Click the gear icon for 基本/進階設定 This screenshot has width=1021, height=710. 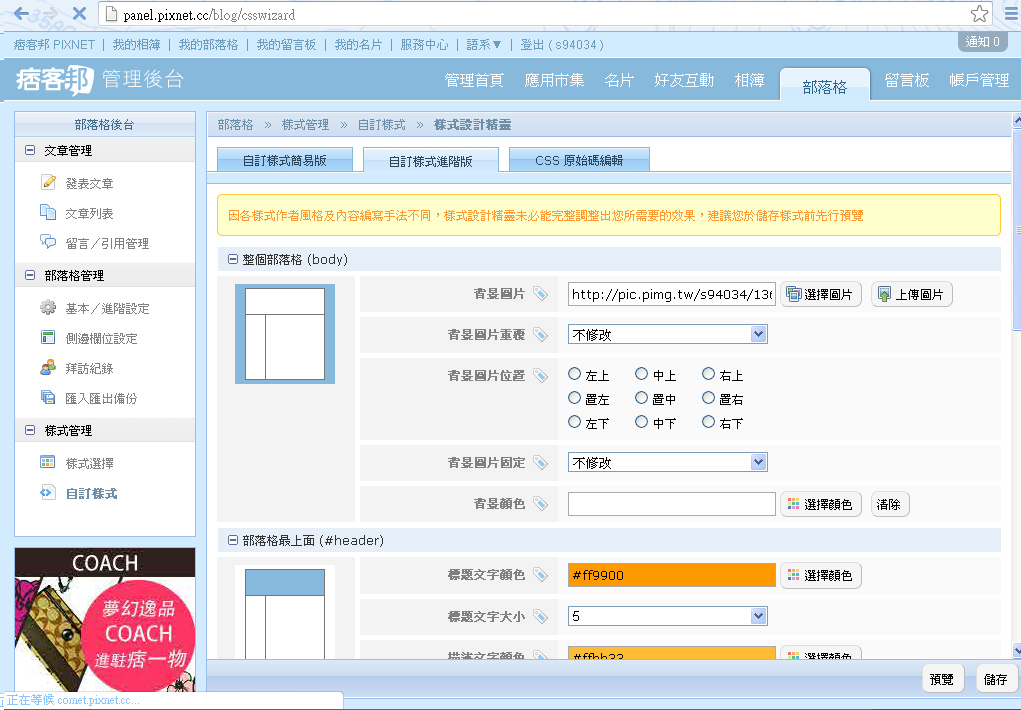point(48,307)
